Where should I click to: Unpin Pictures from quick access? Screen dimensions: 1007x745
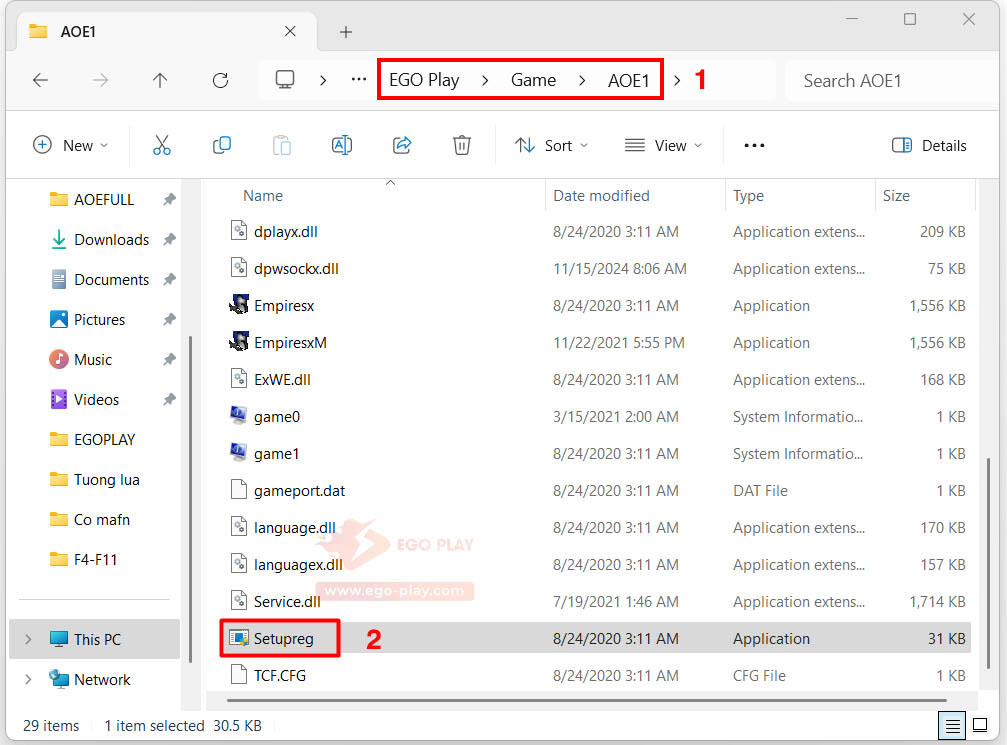tap(169, 319)
